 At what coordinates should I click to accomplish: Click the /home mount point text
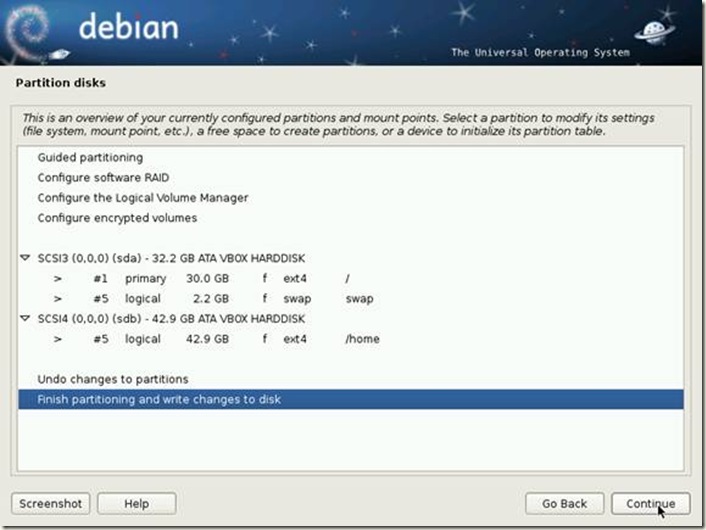coord(362,339)
